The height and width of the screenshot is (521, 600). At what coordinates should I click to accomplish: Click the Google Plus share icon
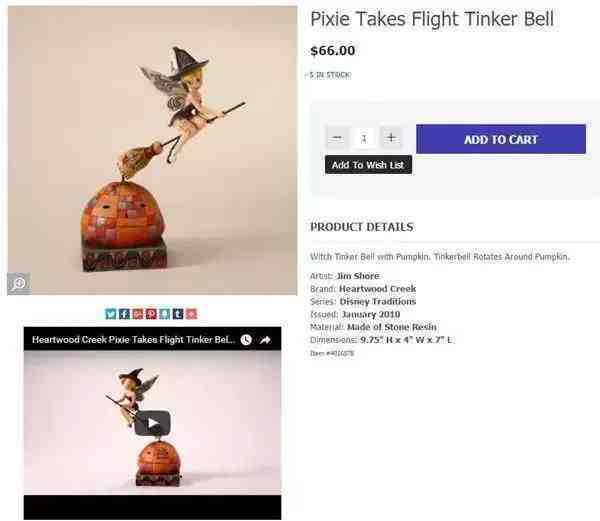pos(137,314)
